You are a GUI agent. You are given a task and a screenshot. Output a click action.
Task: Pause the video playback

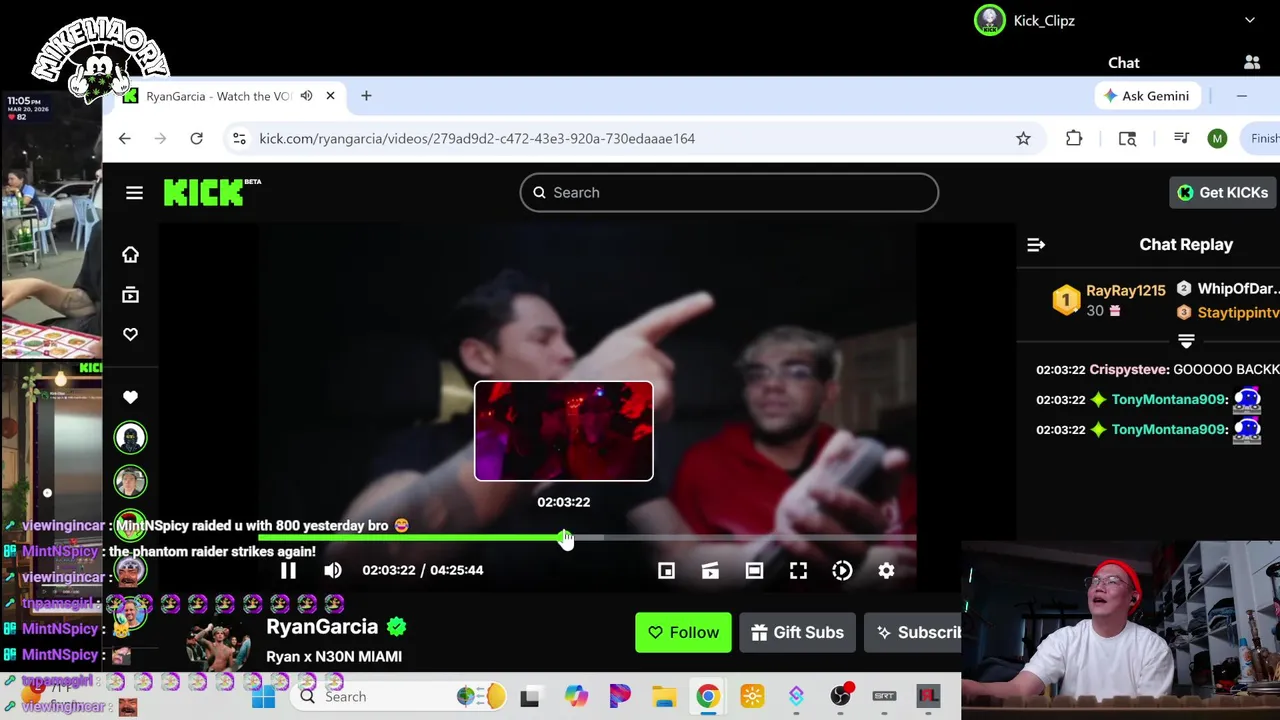288,570
